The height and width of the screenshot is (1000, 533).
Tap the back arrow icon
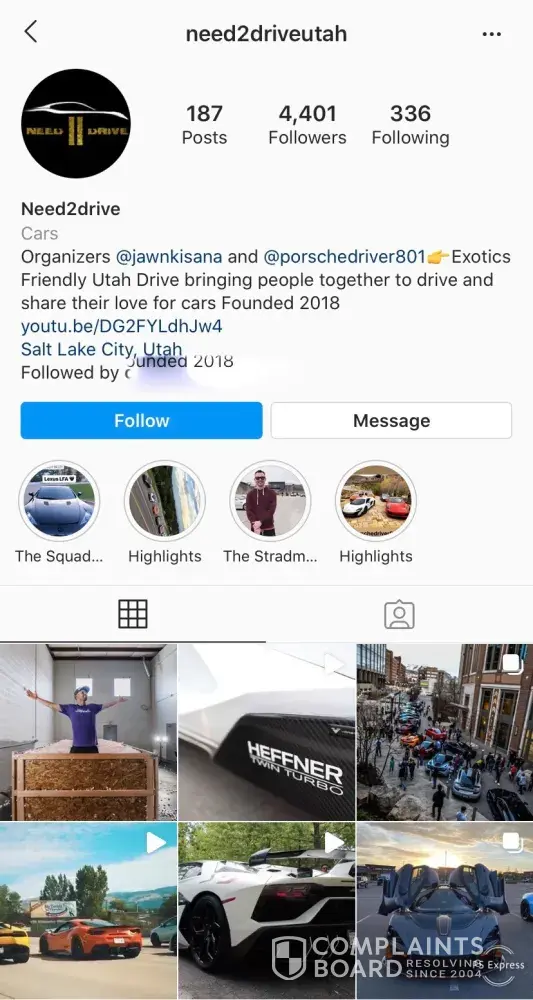coord(30,31)
